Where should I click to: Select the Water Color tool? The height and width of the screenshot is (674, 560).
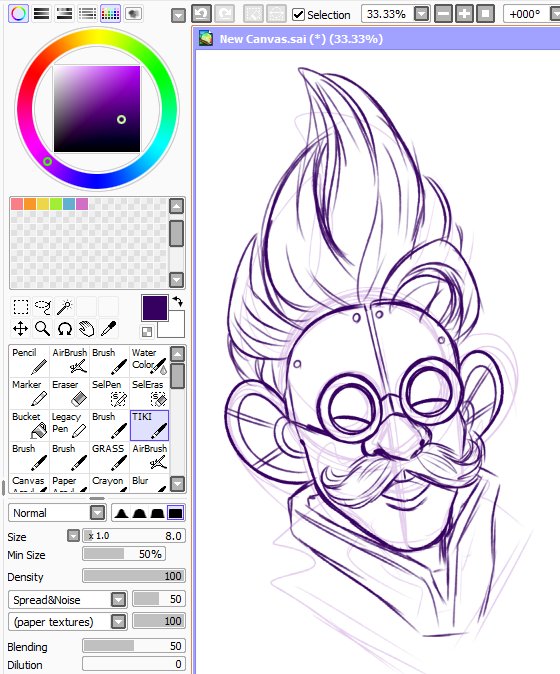click(x=149, y=362)
